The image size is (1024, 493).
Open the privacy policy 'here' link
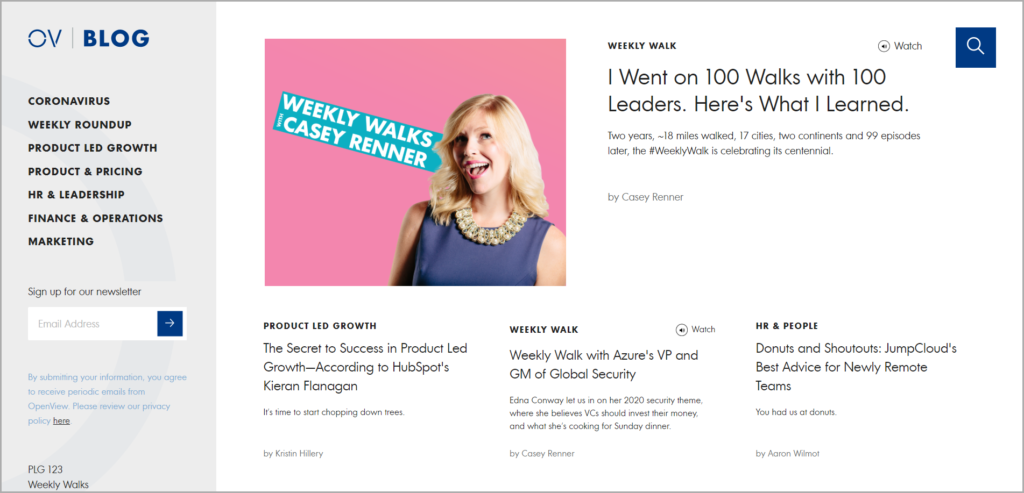point(61,421)
